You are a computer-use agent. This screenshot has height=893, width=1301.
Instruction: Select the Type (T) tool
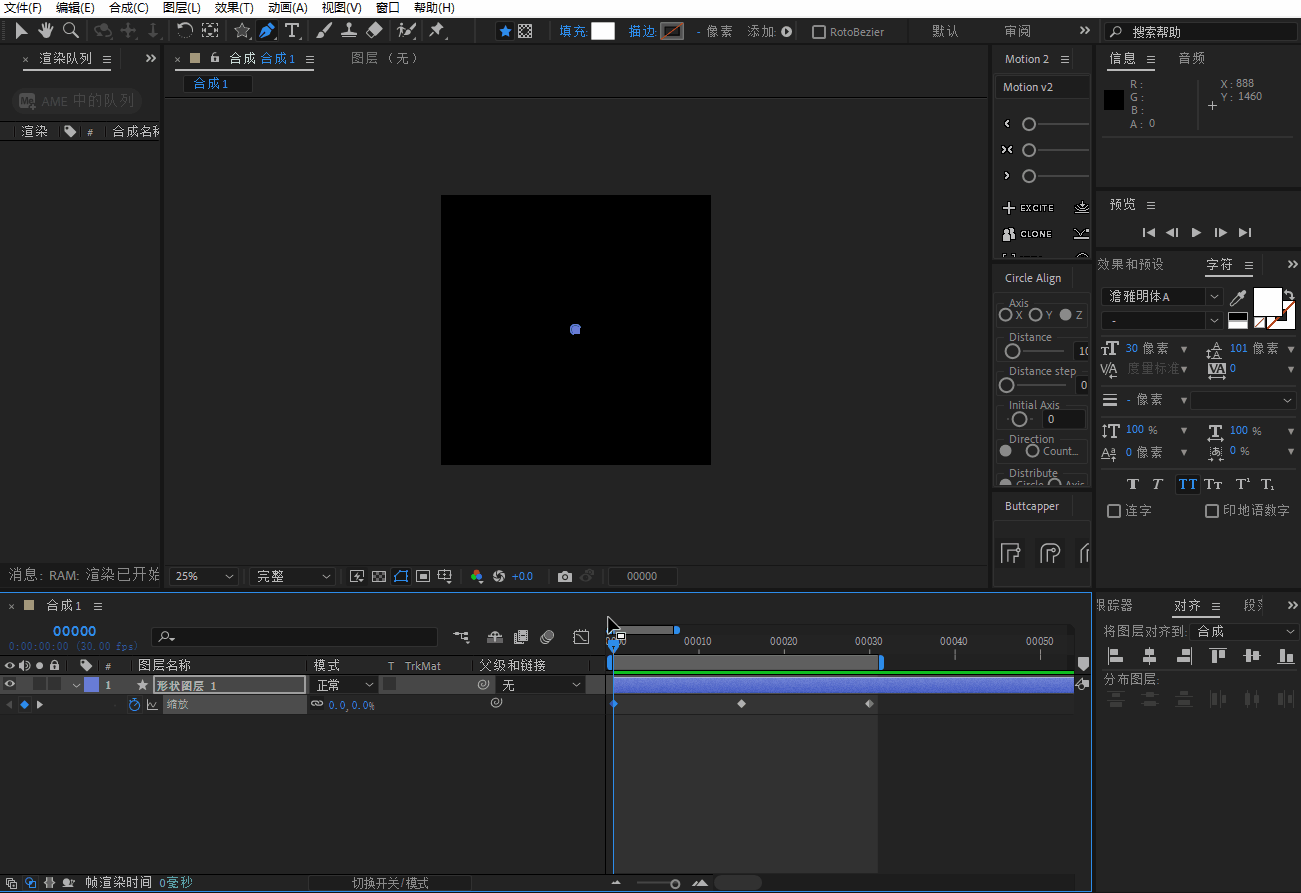click(x=292, y=31)
